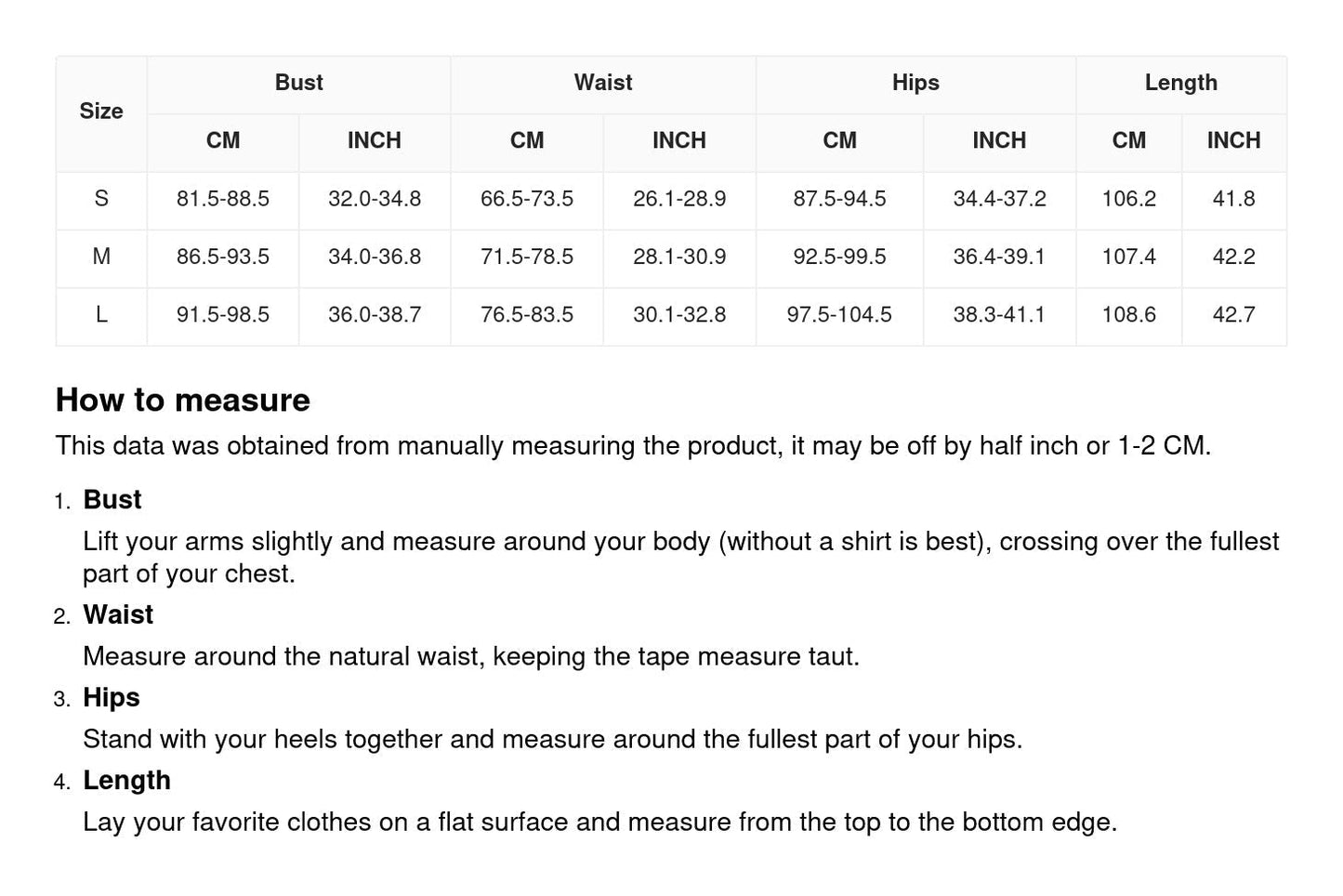Click hips inch value 36.4-39.1
The height and width of the screenshot is (896, 1343).
pyautogui.click(x=999, y=257)
